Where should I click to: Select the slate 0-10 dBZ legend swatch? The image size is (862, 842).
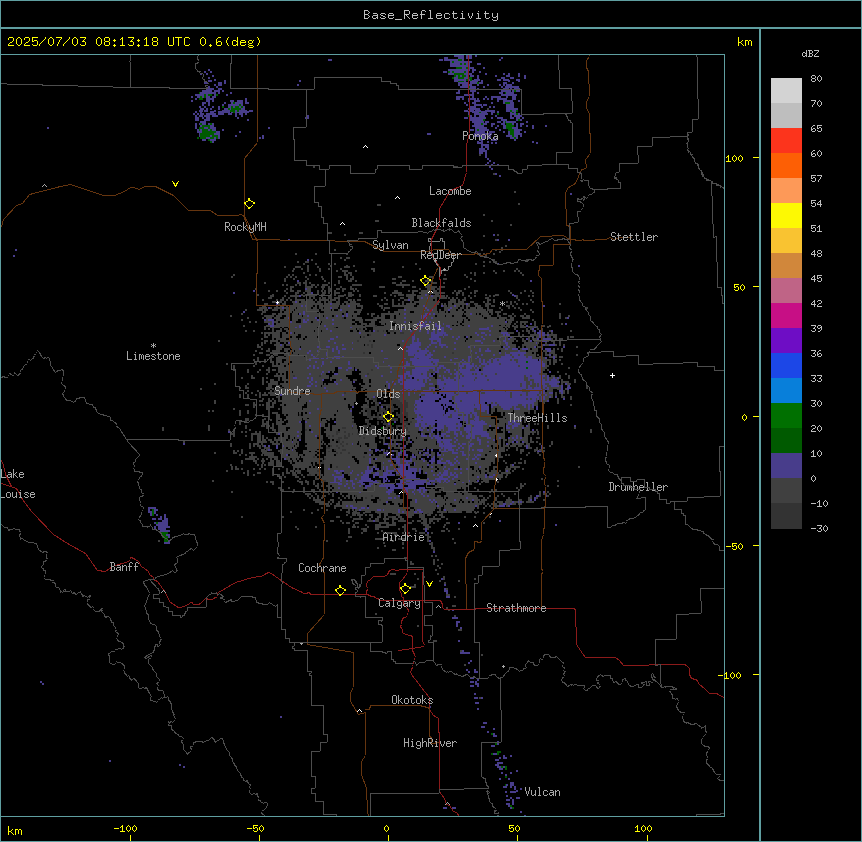coord(786,466)
